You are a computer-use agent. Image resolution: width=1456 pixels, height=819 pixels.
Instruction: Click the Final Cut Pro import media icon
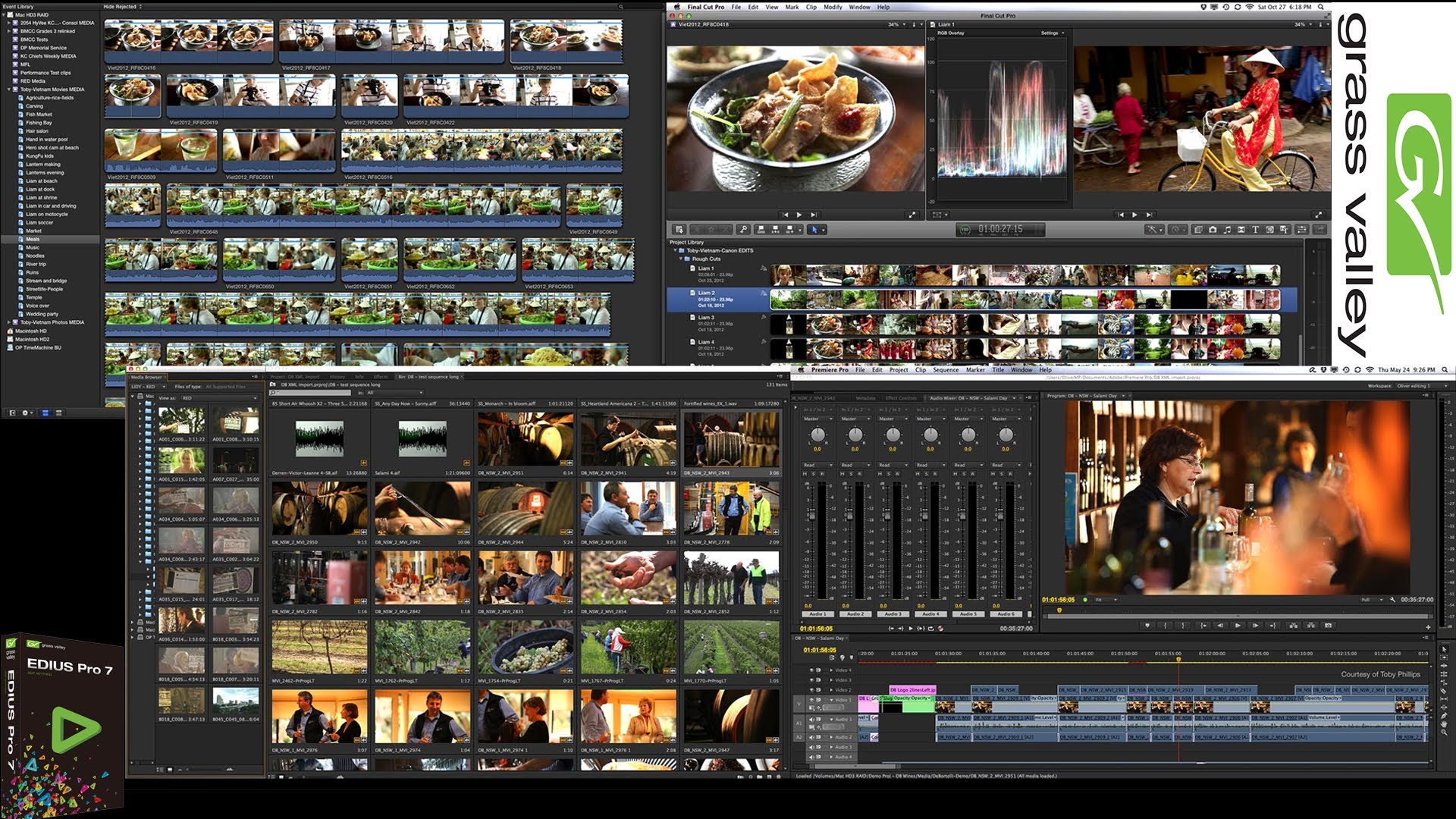(x=679, y=229)
